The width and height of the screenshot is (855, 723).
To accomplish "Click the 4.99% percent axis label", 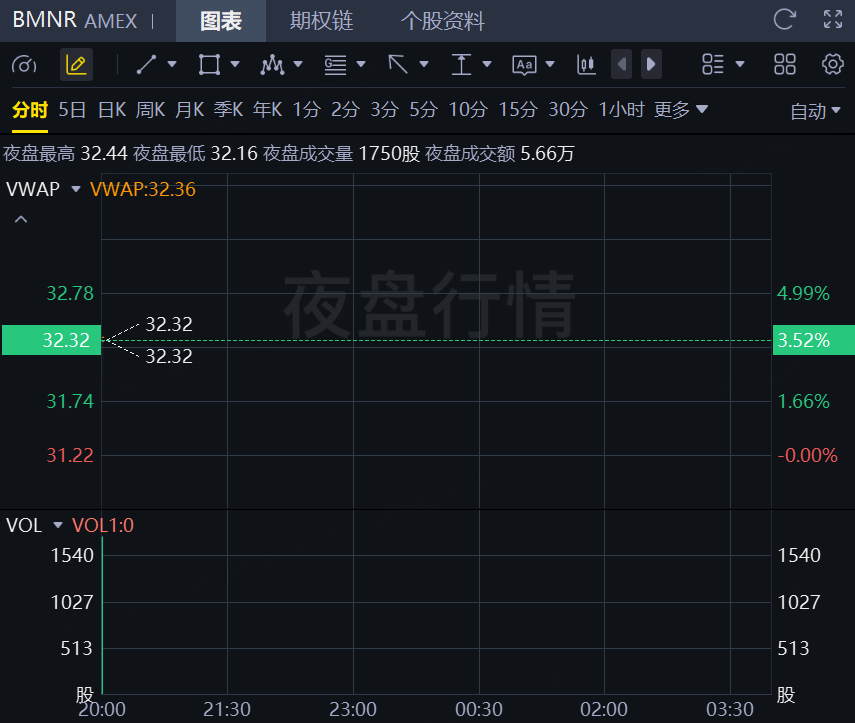I will tap(803, 293).
